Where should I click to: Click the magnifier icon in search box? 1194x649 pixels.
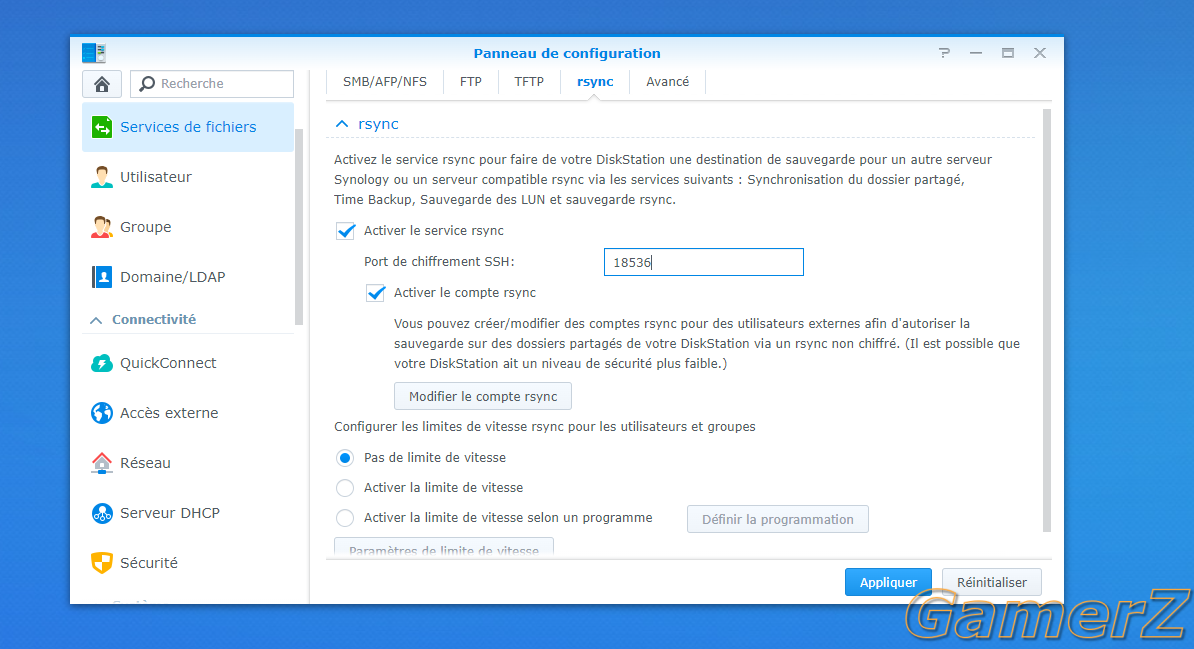coord(147,84)
